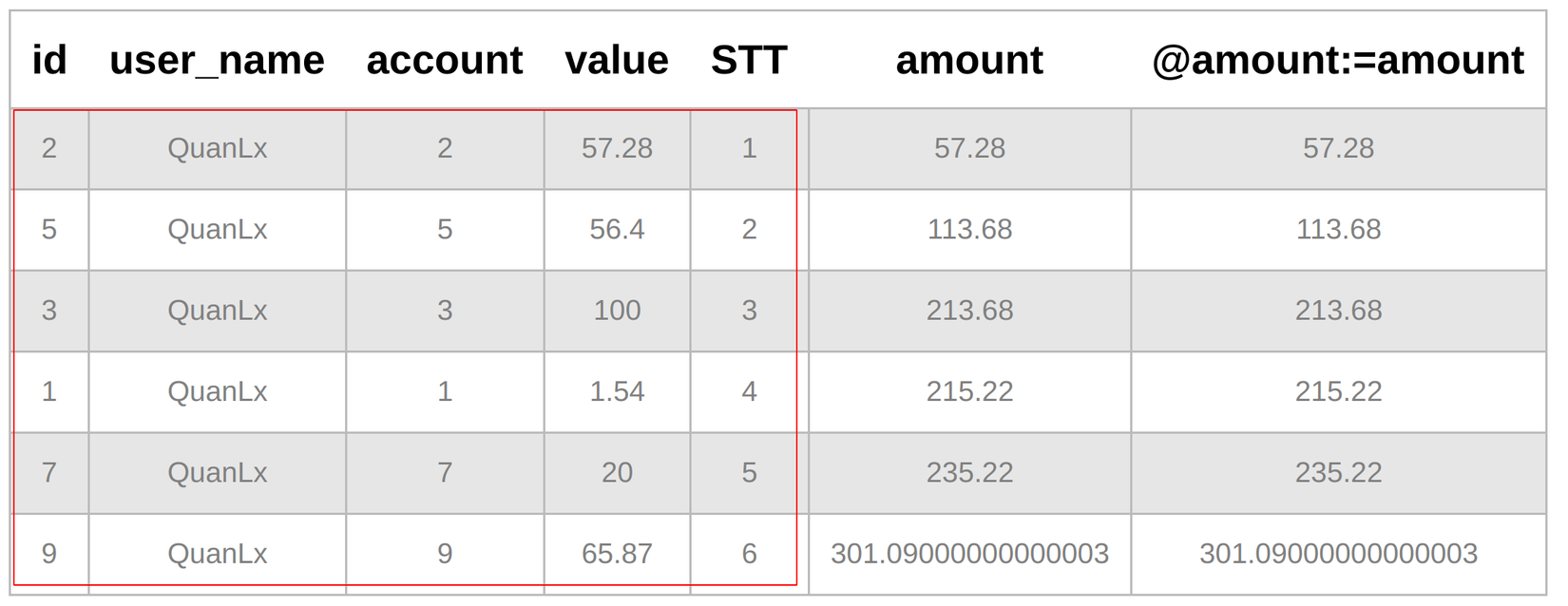The height and width of the screenshot is (606, 1568).
Task: Select 57.28 in the @amount:=amount column
Action: (1337, 148)
